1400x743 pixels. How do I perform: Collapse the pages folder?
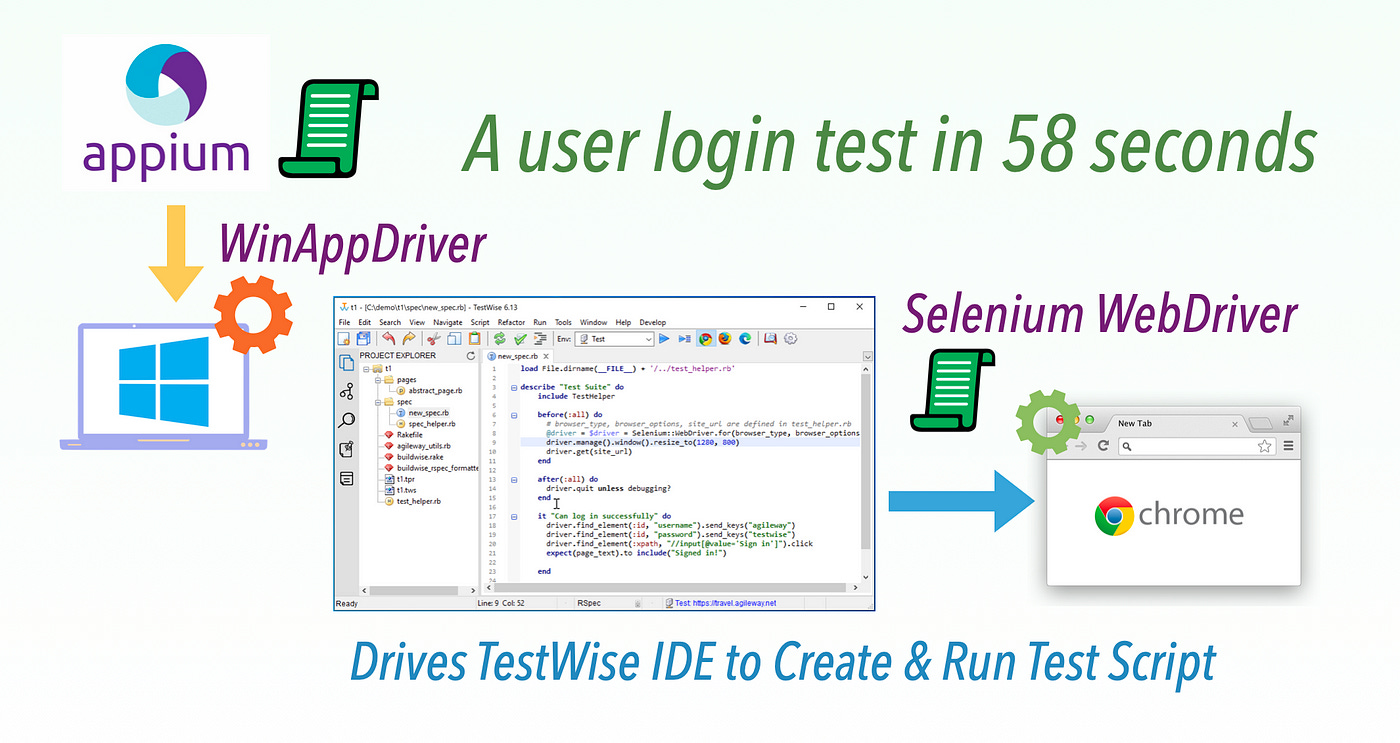pos(378,380)
